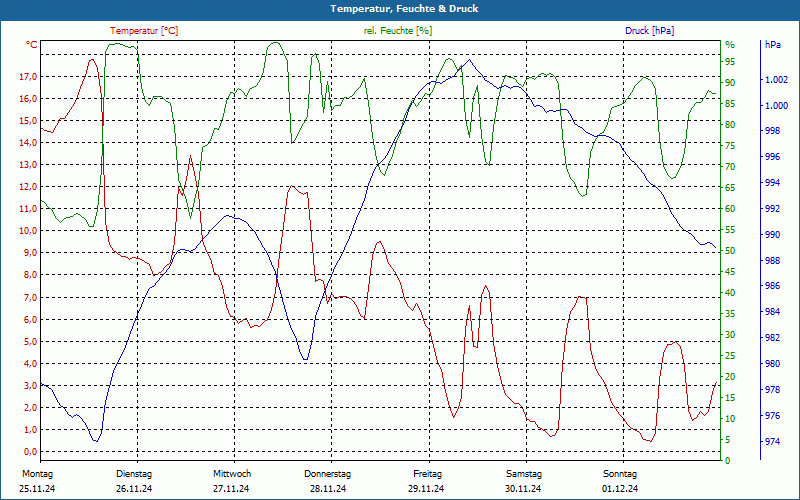Image resolution: width=800 pixels, height=500 pixels.
Task: Click the '0,0' temperature axis value
Action: (x=30, y=451)
